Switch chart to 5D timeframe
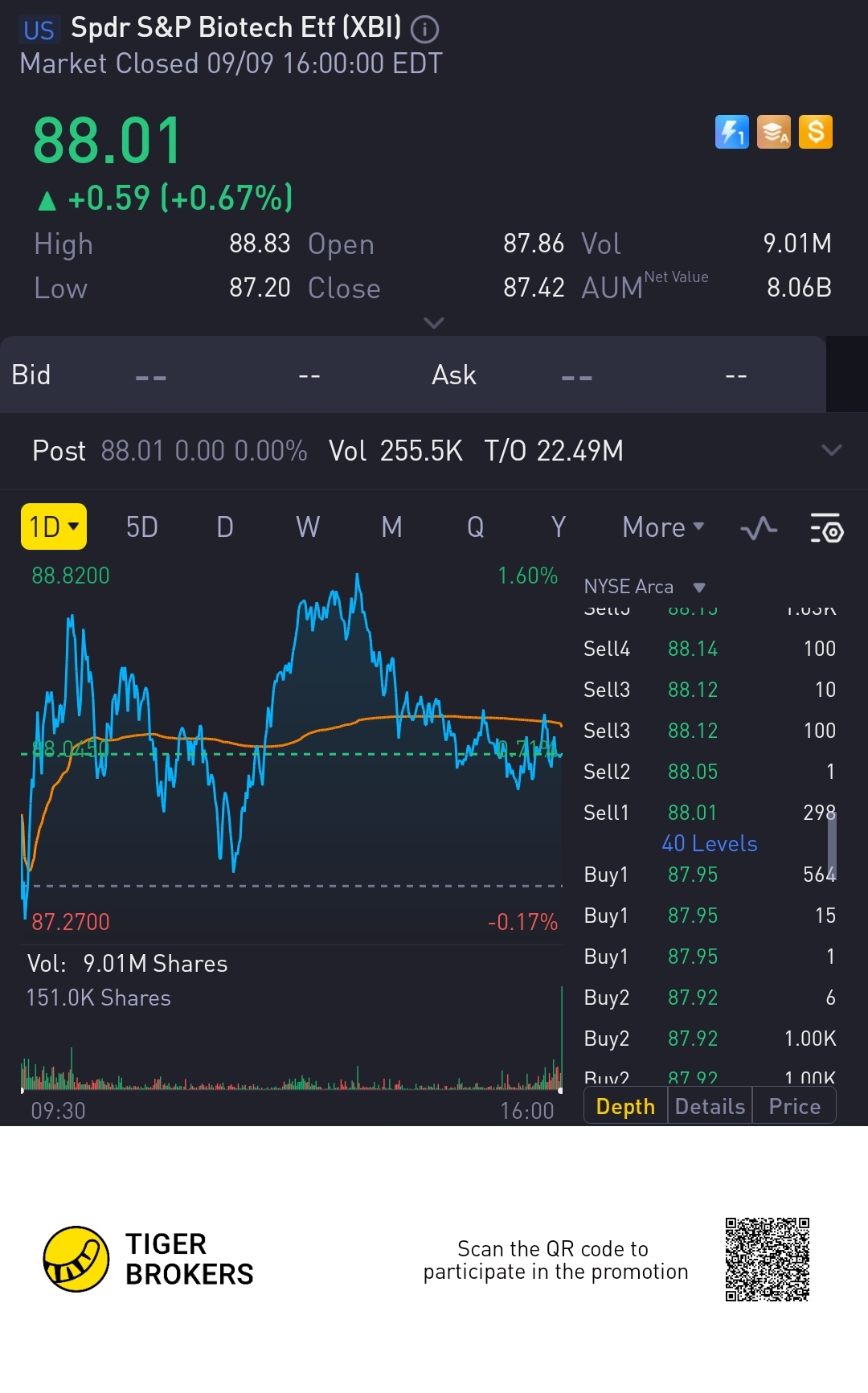868x1393 pixels. click(x=142, y=527)
